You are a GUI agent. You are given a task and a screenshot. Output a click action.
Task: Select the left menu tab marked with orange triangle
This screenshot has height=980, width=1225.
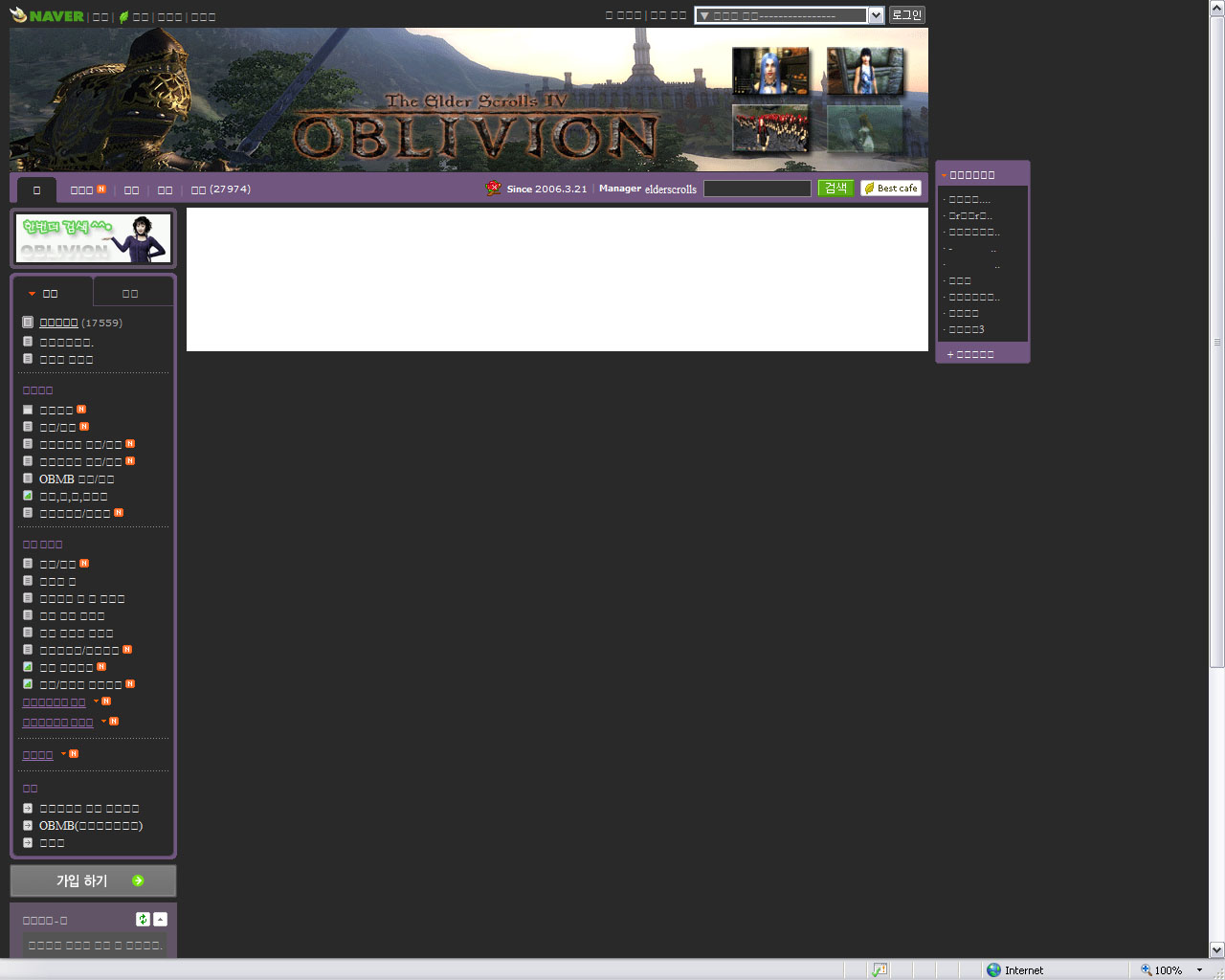coord(53,293)
